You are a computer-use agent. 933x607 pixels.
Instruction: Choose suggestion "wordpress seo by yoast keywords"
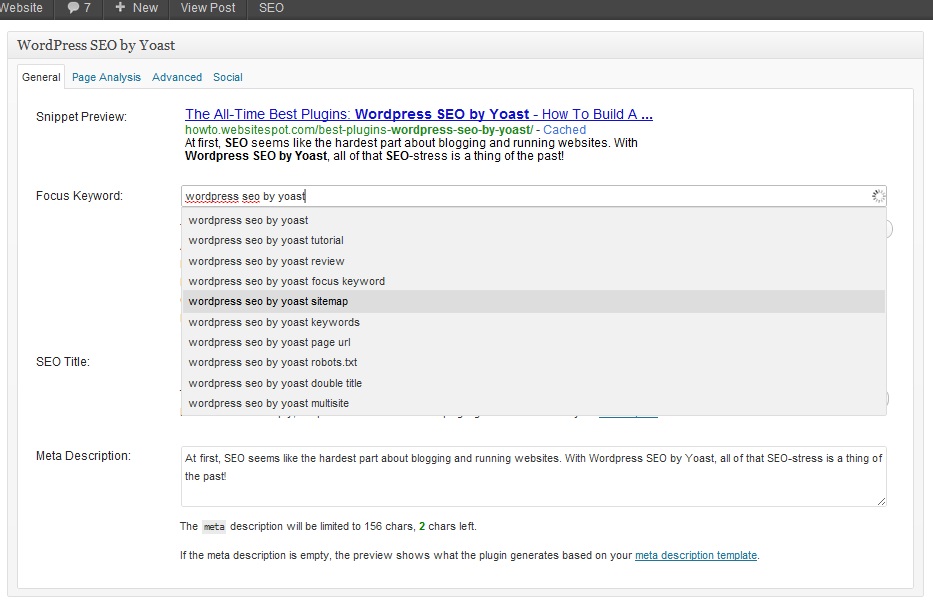(533, 323)
